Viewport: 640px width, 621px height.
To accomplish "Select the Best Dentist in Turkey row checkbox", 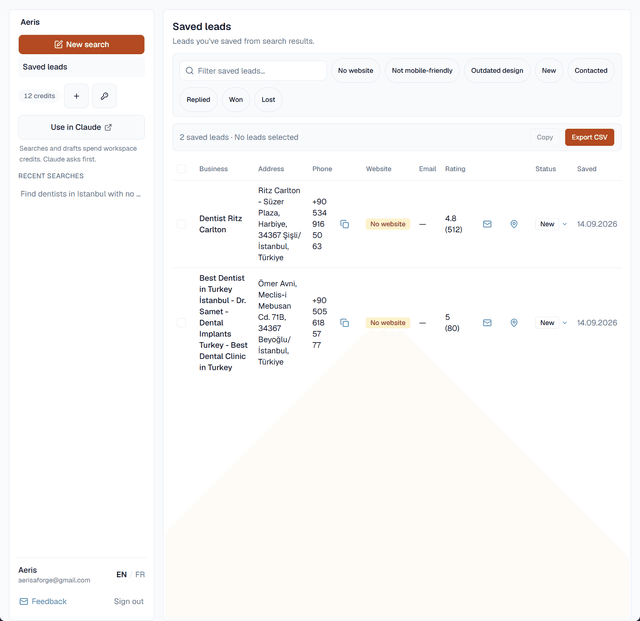I will [181, 323].
